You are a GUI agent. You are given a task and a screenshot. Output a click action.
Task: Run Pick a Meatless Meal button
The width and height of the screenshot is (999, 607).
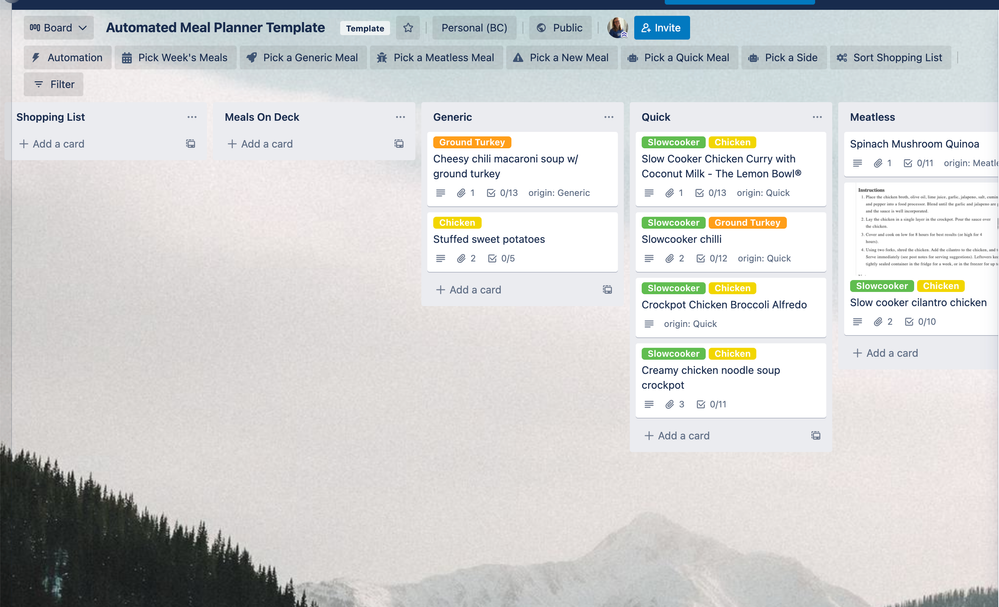coord(436,57)
